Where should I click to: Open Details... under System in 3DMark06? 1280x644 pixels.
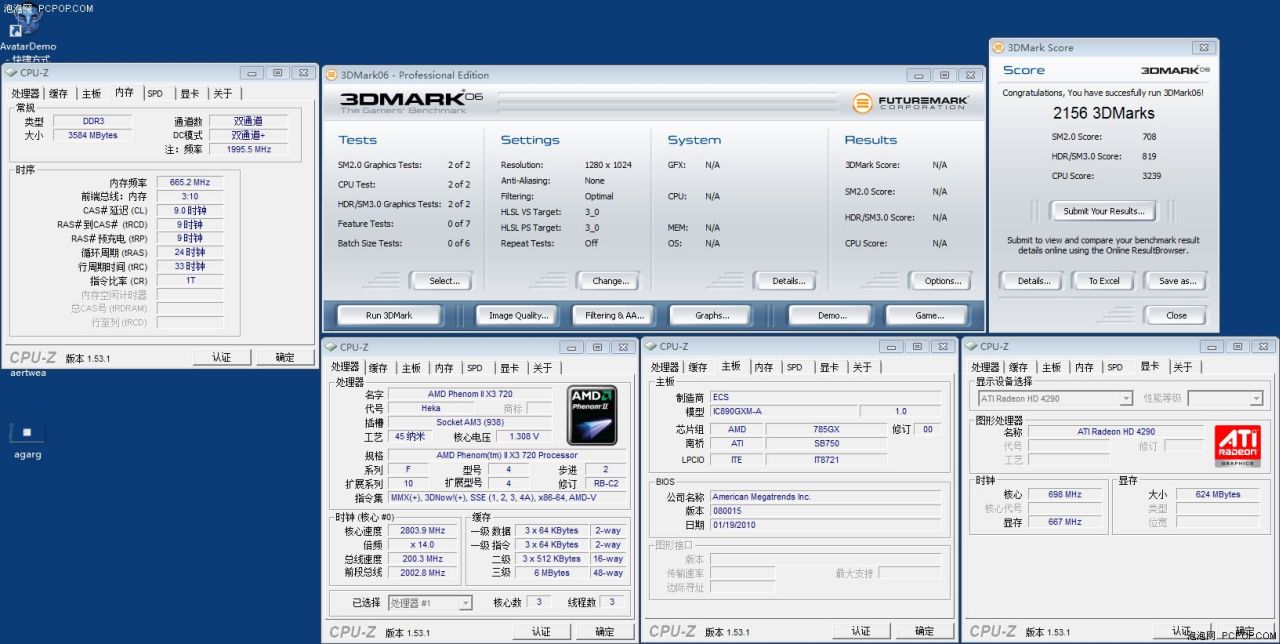pyautogui.click(x=788, y=281)
